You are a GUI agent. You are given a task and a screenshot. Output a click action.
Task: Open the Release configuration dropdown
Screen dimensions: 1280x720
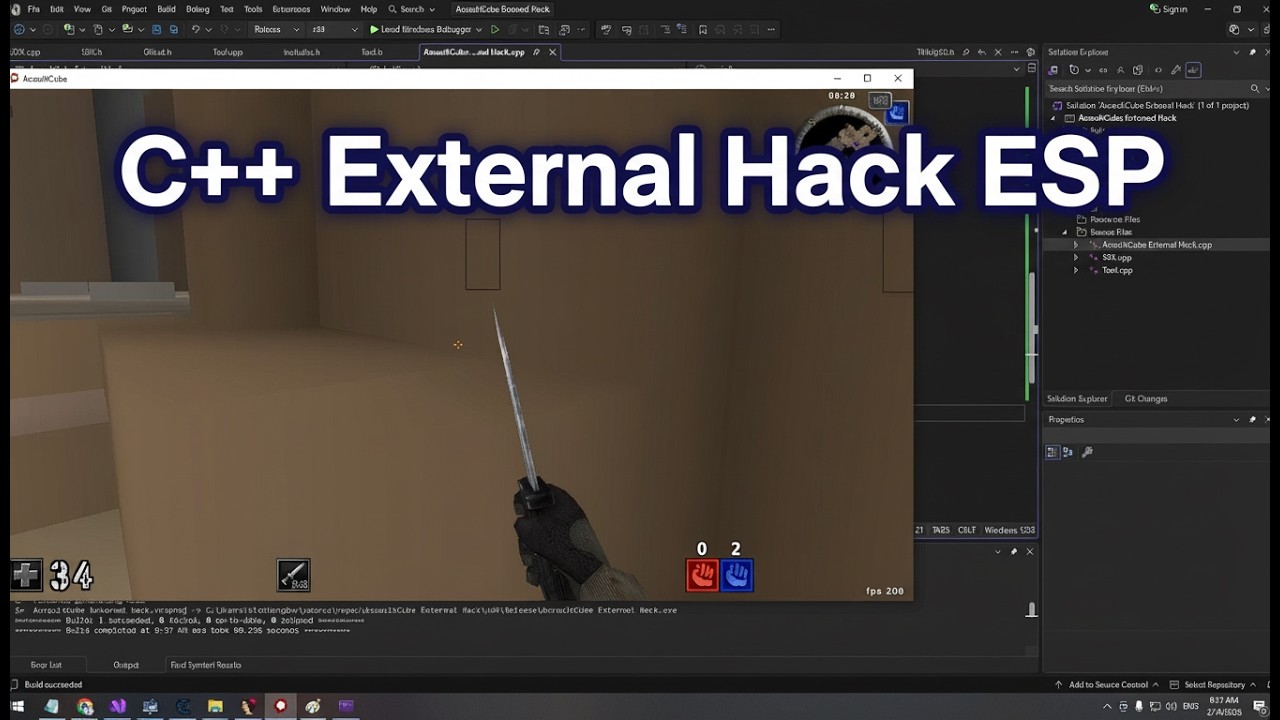click(276, 29)
